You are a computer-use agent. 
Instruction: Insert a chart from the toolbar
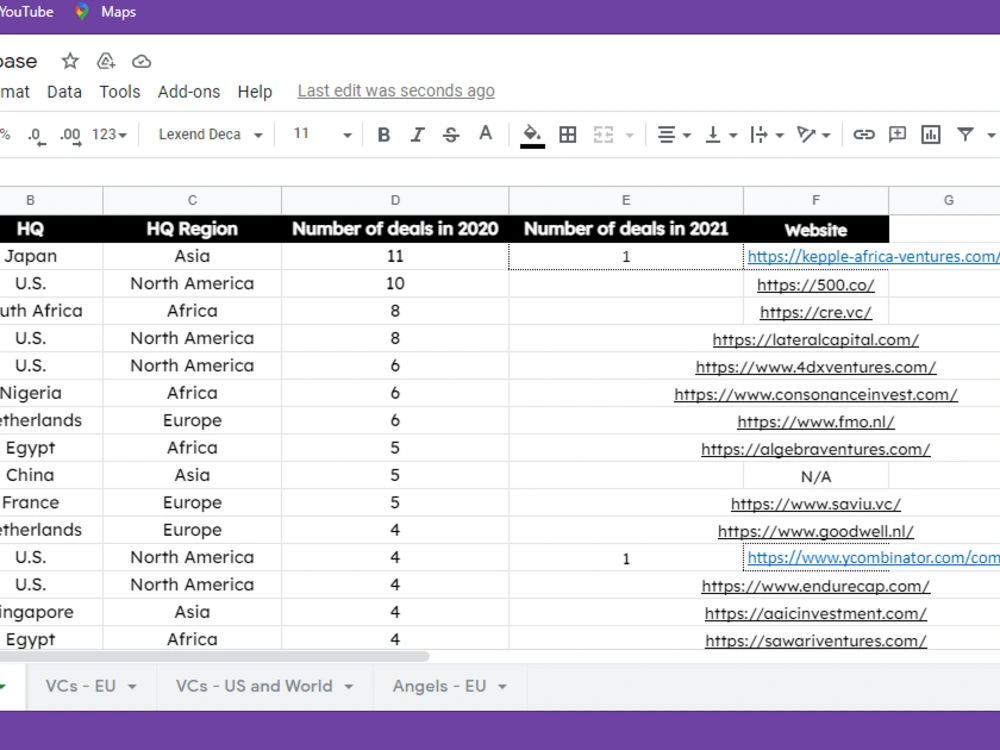[x=930, y=135]
